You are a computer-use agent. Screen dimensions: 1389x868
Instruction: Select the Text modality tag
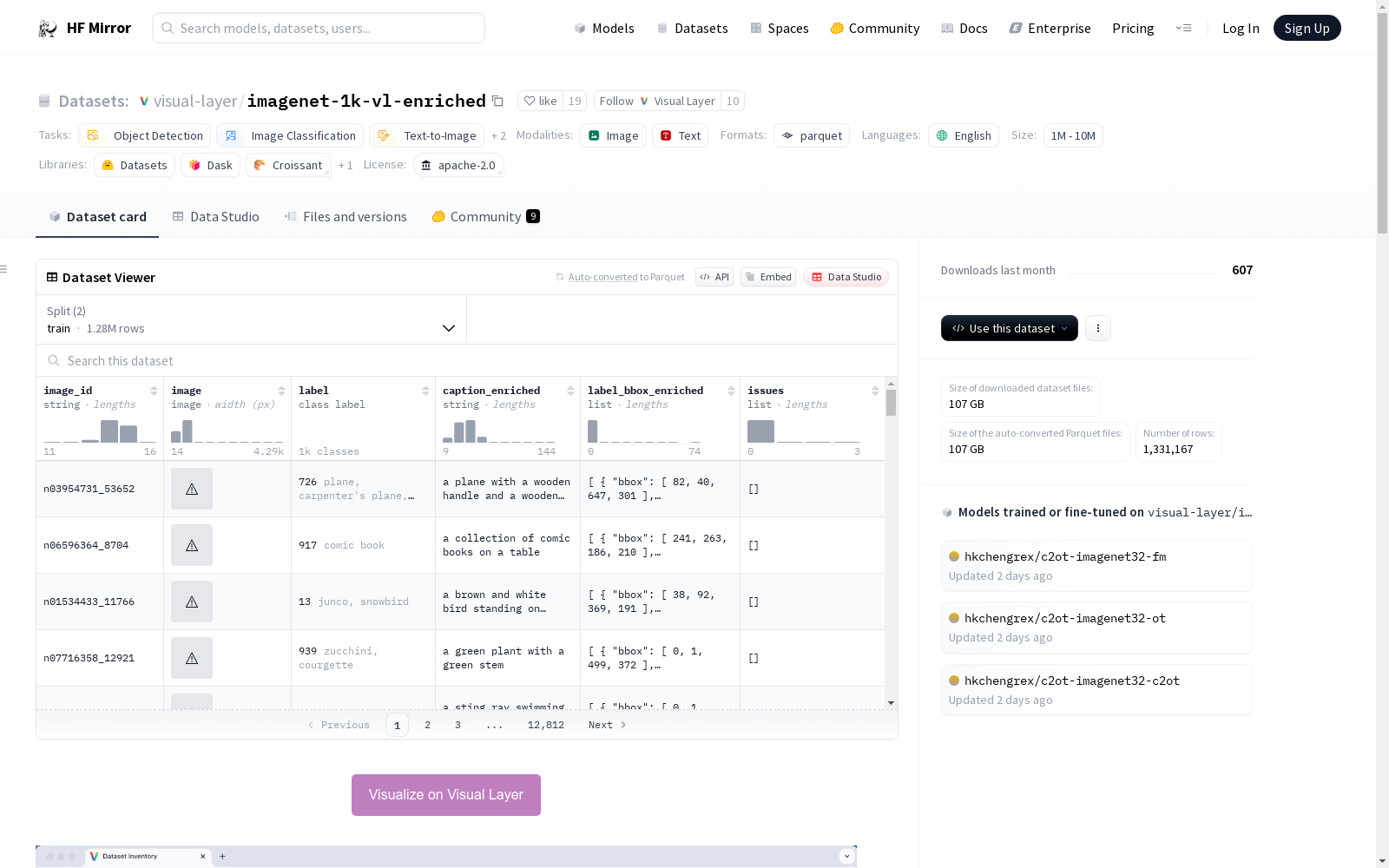coord(680,135)
